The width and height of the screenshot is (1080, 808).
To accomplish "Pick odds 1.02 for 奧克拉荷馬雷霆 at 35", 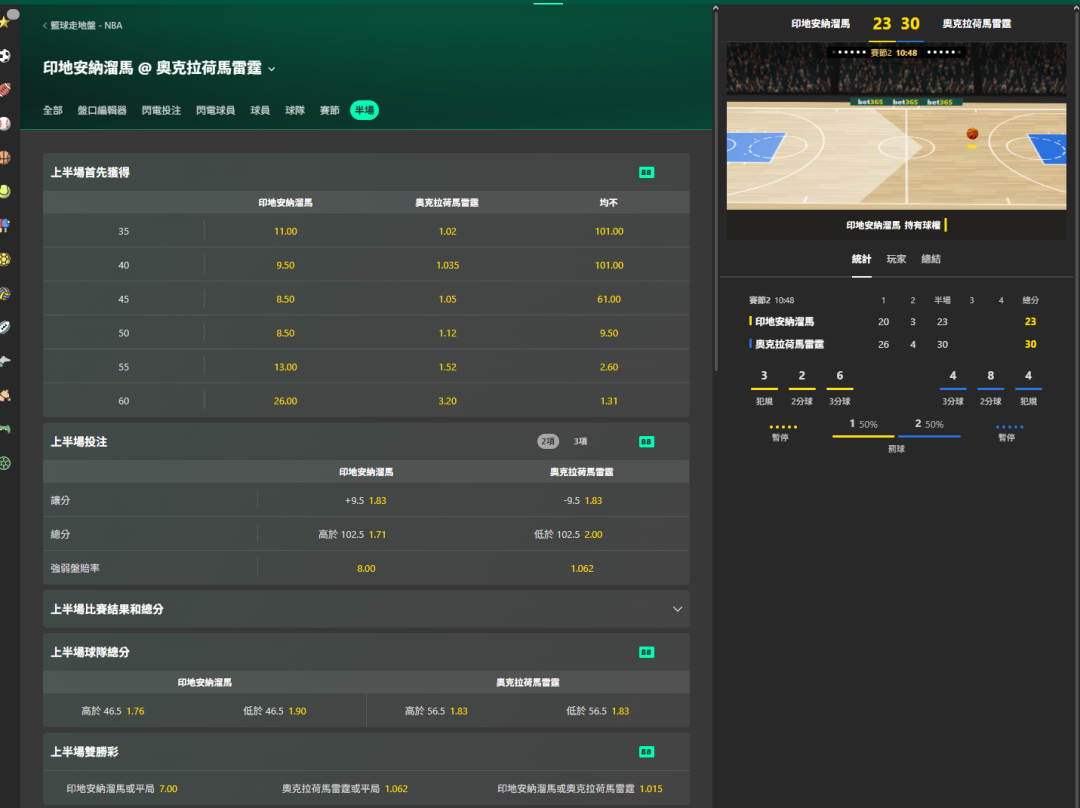I will (x=448, y=231).
